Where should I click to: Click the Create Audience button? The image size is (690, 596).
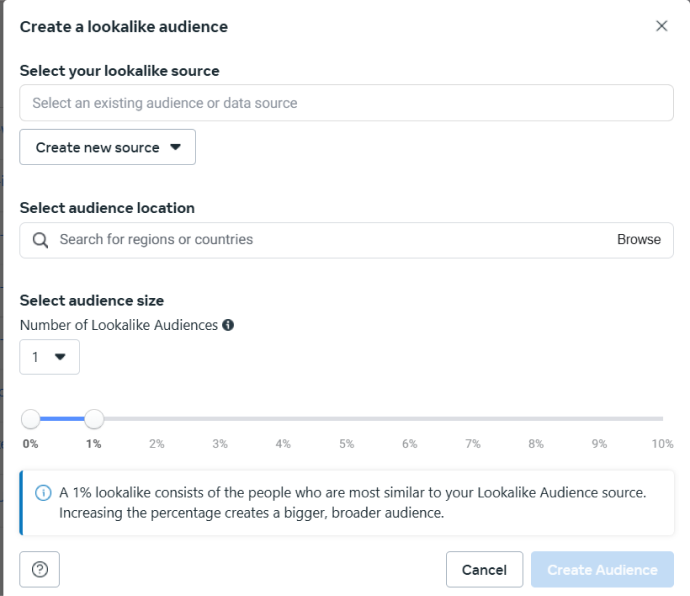point(602,570)
